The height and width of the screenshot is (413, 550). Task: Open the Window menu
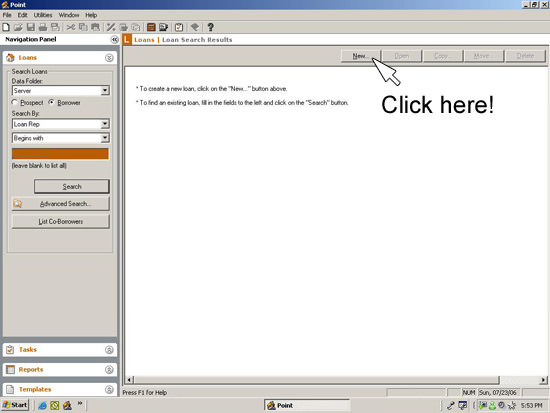click(x=69, y=15)
